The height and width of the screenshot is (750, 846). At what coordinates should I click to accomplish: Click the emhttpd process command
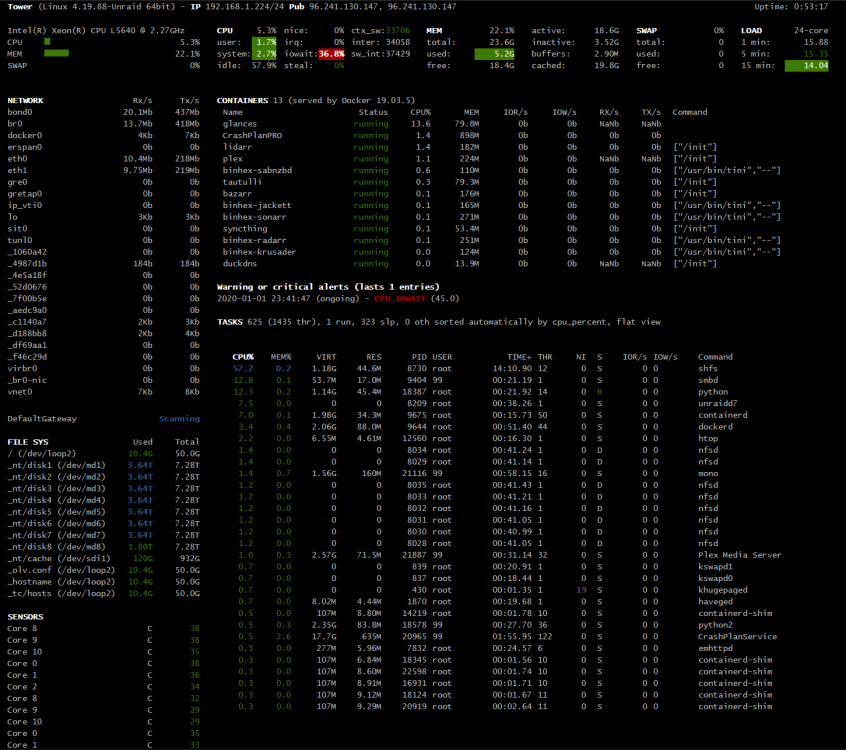715,648
